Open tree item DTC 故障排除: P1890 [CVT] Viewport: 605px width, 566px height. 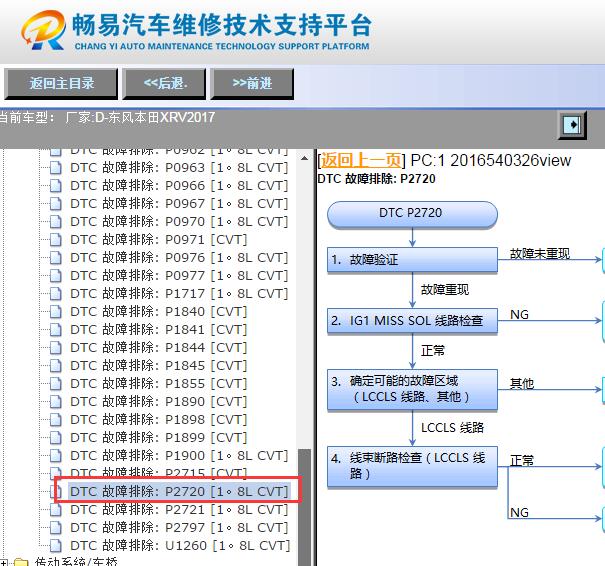click(158, 402)
